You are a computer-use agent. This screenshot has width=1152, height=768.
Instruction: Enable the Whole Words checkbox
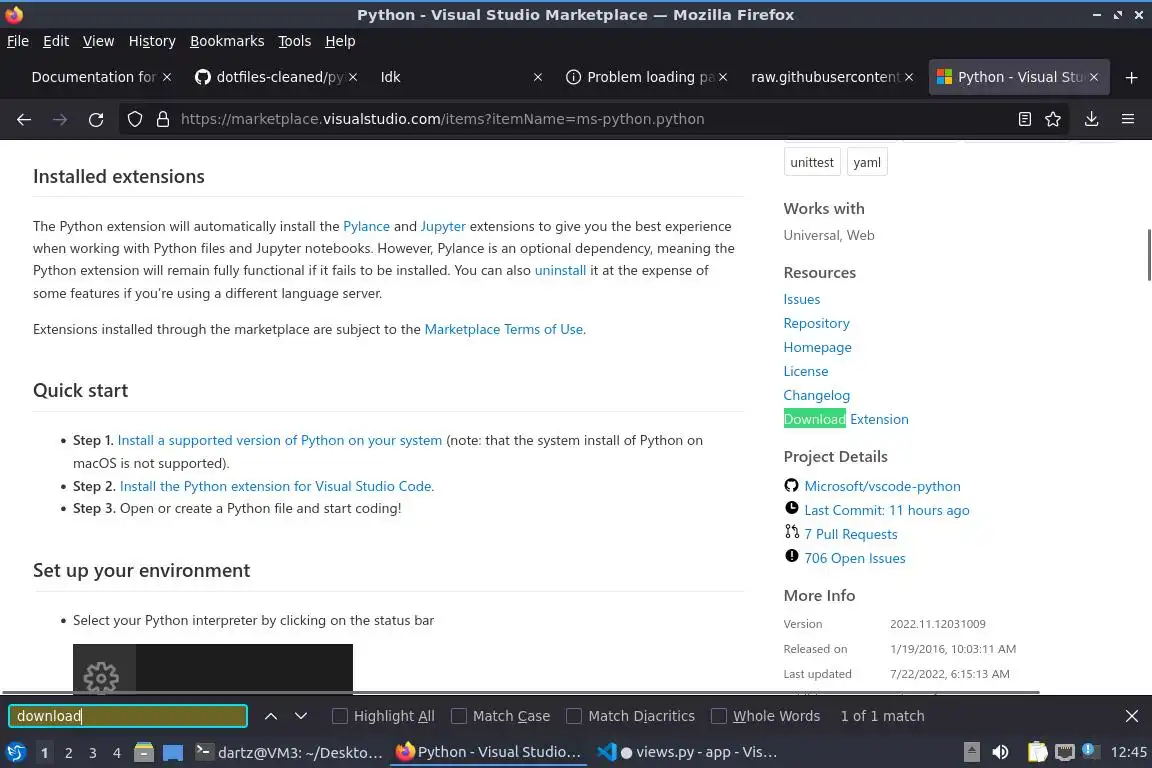click(x=719, y=716)
